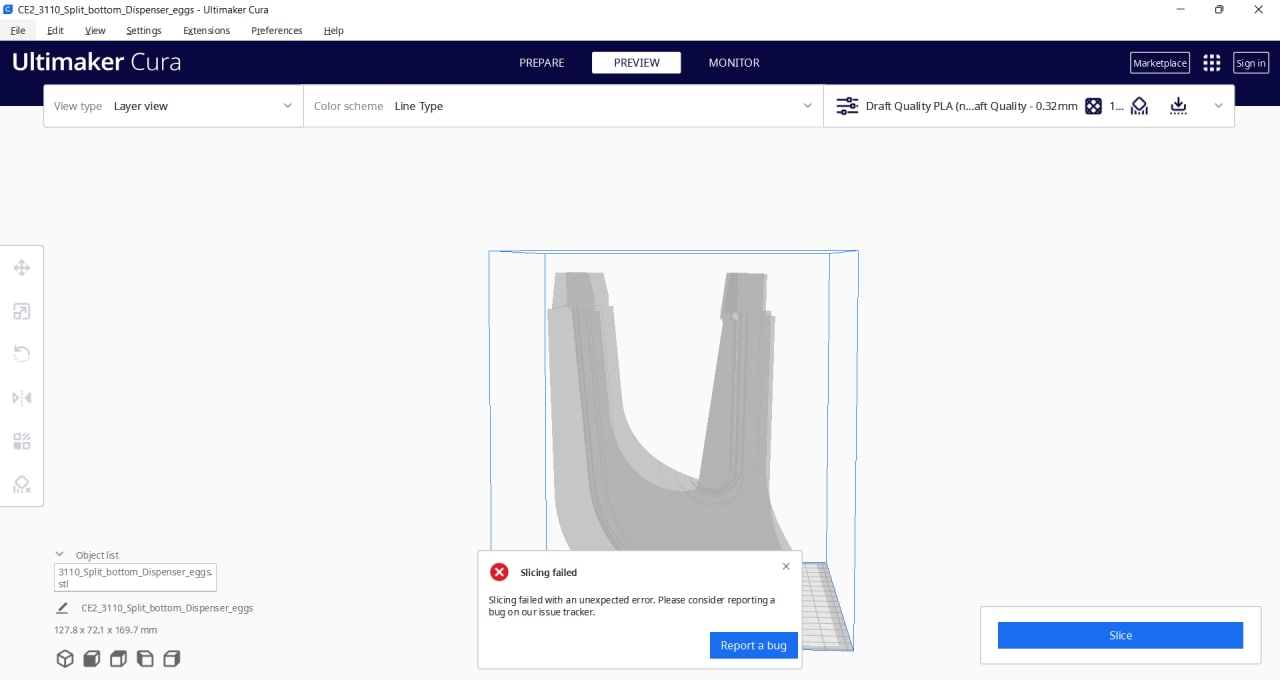Open the Edit menu
The height and width of the screenshot is (680, 1280).
[x=55, y=30]
